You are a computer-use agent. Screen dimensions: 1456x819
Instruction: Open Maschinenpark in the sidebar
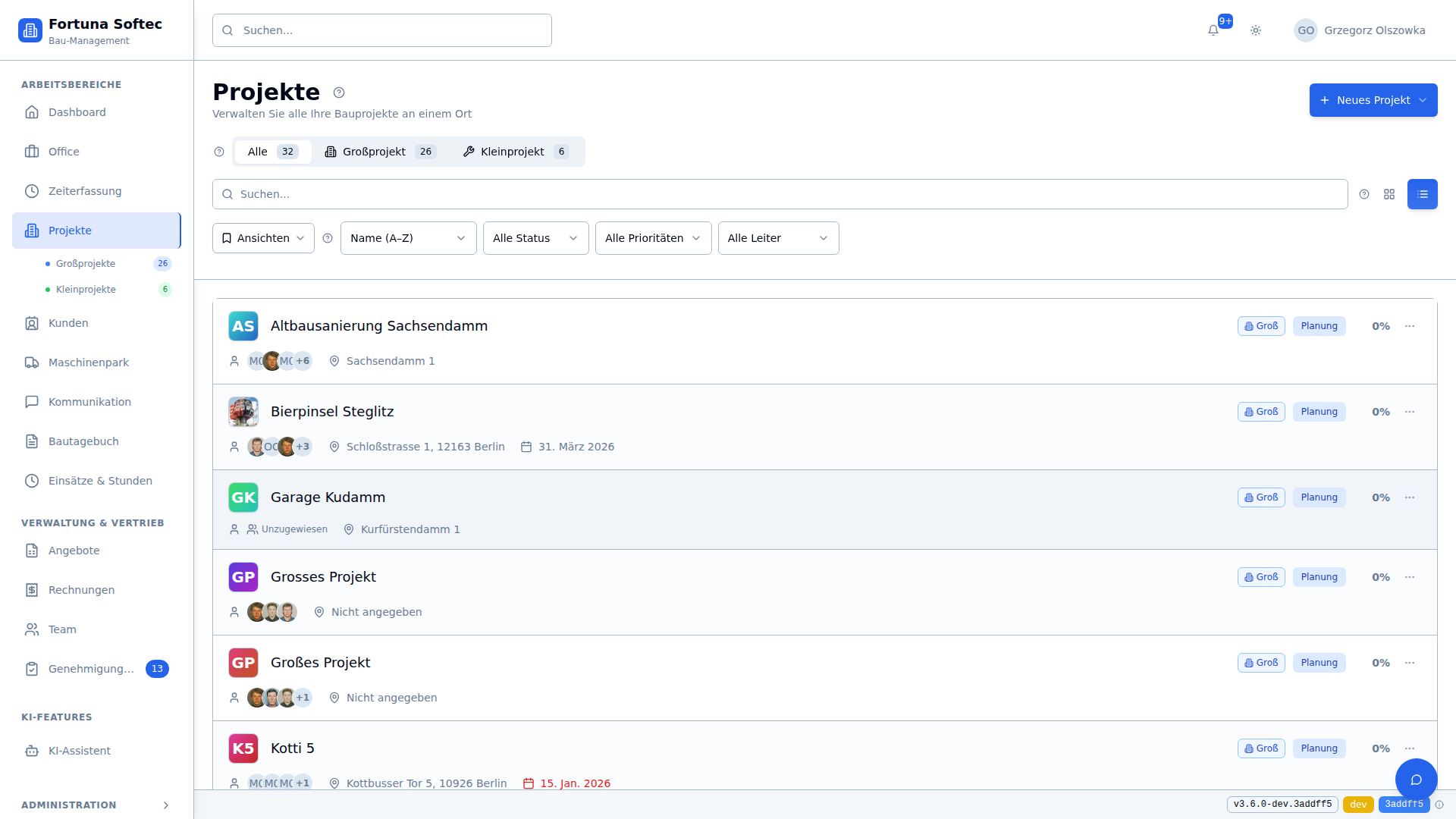(89, 362)
